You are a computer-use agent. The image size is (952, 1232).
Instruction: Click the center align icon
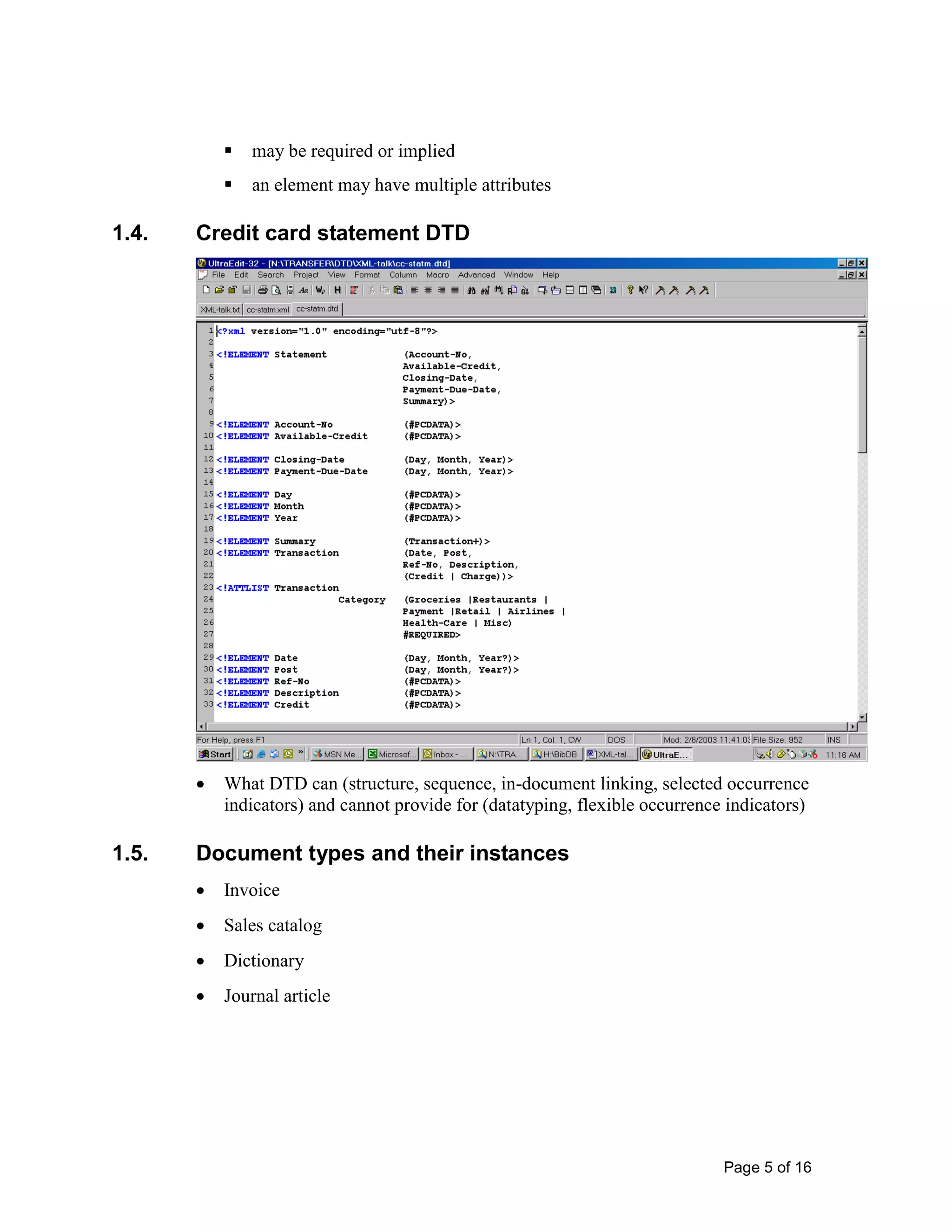[428, 290]
